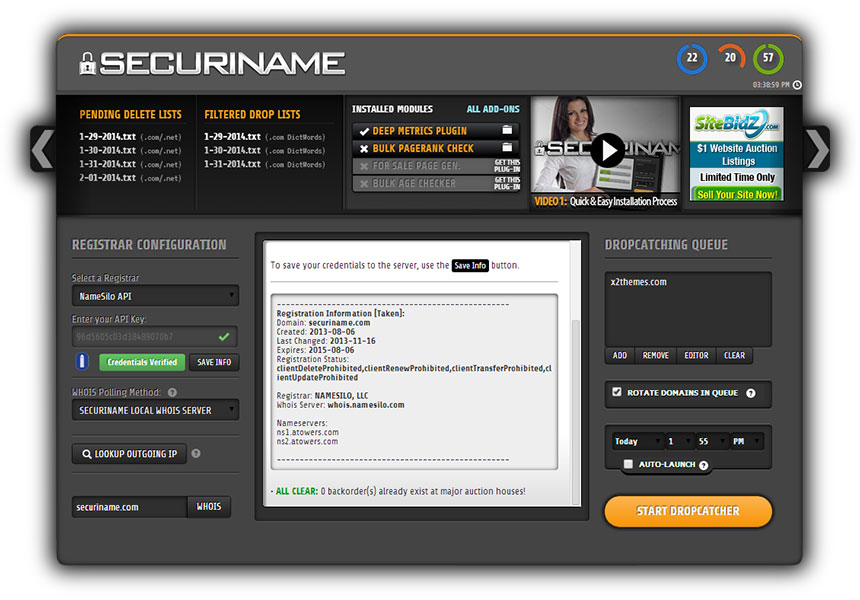Select x2themes.com in the dropcatching queue
This screenshot has height=600, width=860.
(x=638, y=282)
